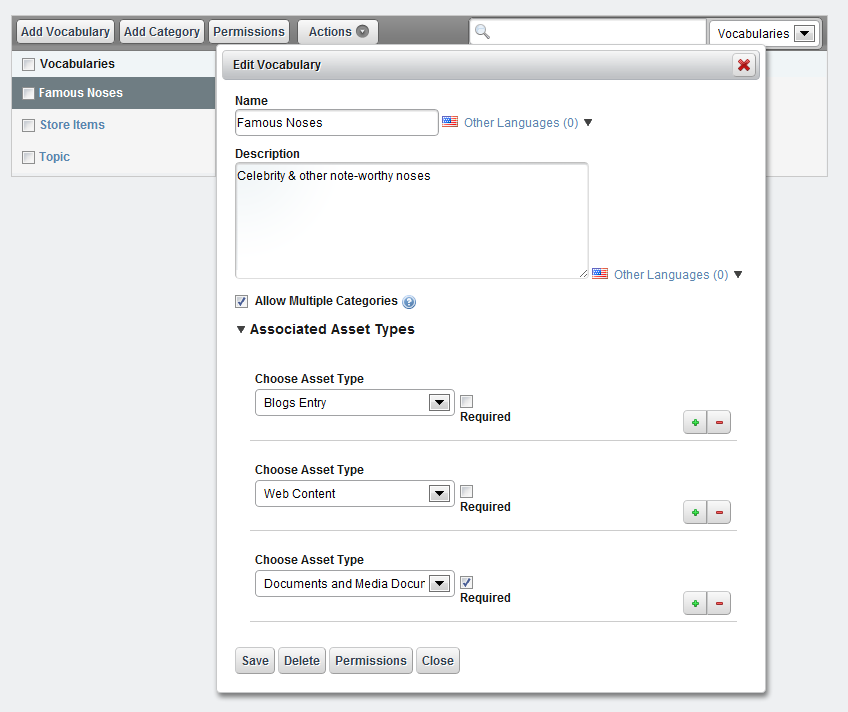Save the vocabulary changes

255,661
